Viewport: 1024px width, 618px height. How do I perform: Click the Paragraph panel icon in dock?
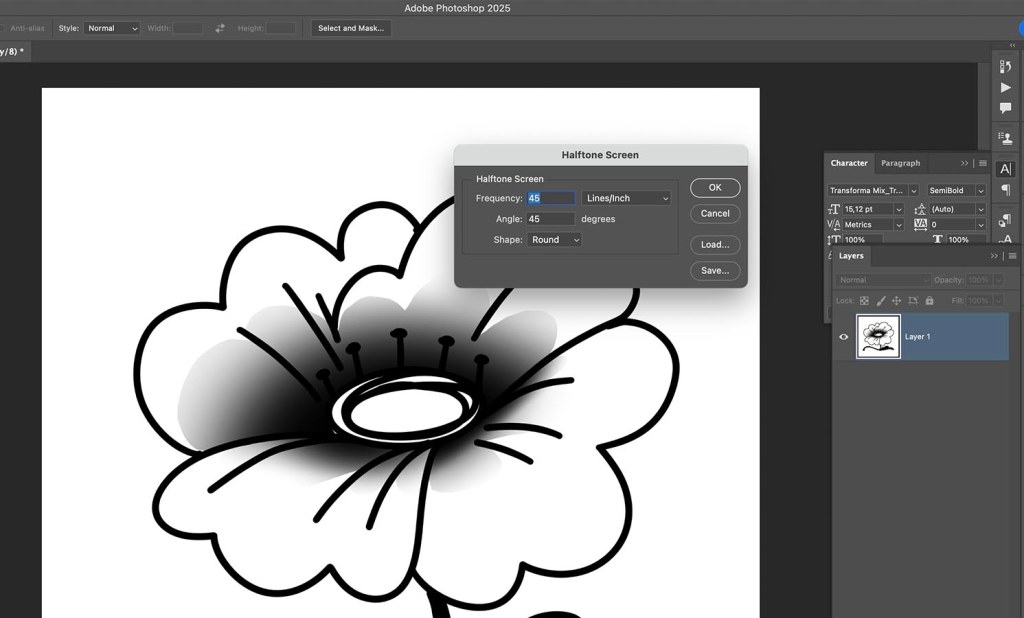click(x=1006, y=190)
